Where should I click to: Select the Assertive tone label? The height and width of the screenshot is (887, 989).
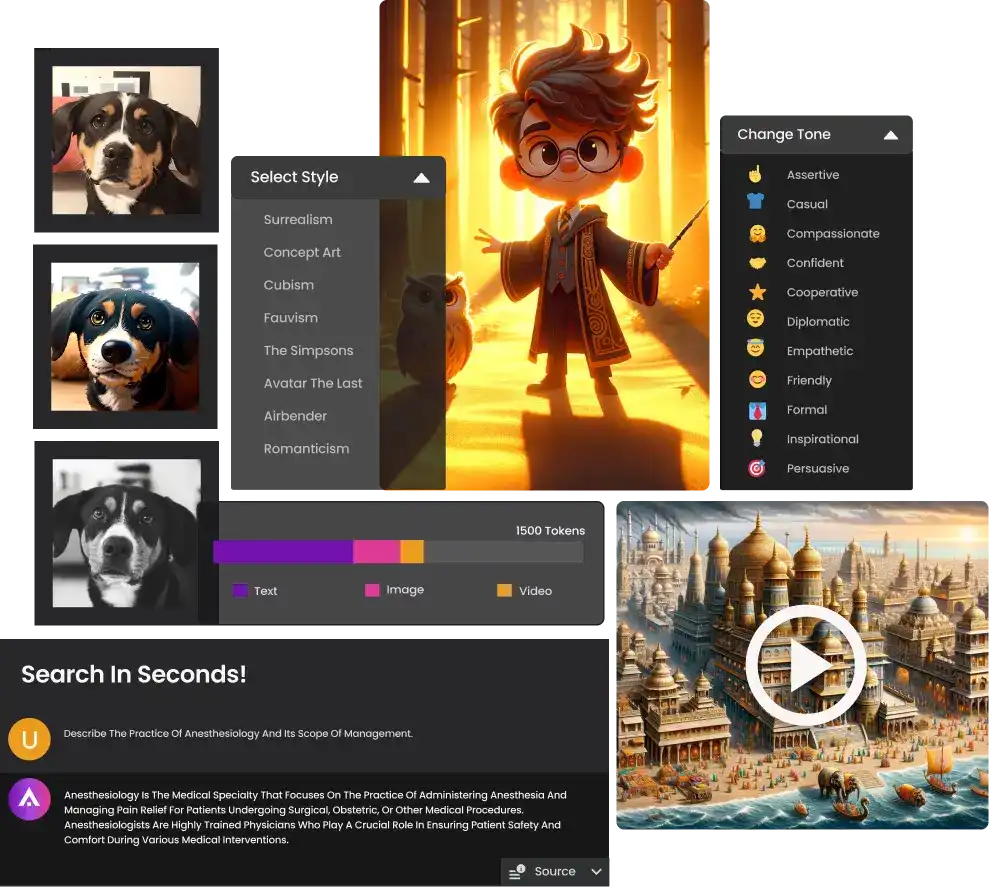(812, 175)
